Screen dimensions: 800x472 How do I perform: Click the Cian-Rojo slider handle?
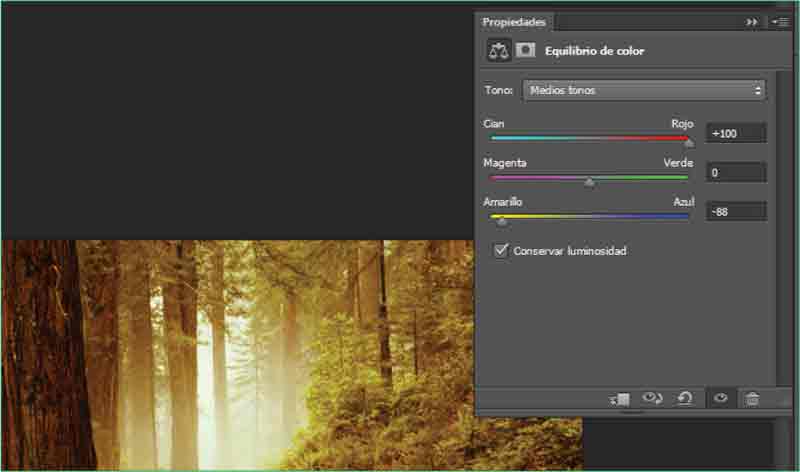(689, 143)
